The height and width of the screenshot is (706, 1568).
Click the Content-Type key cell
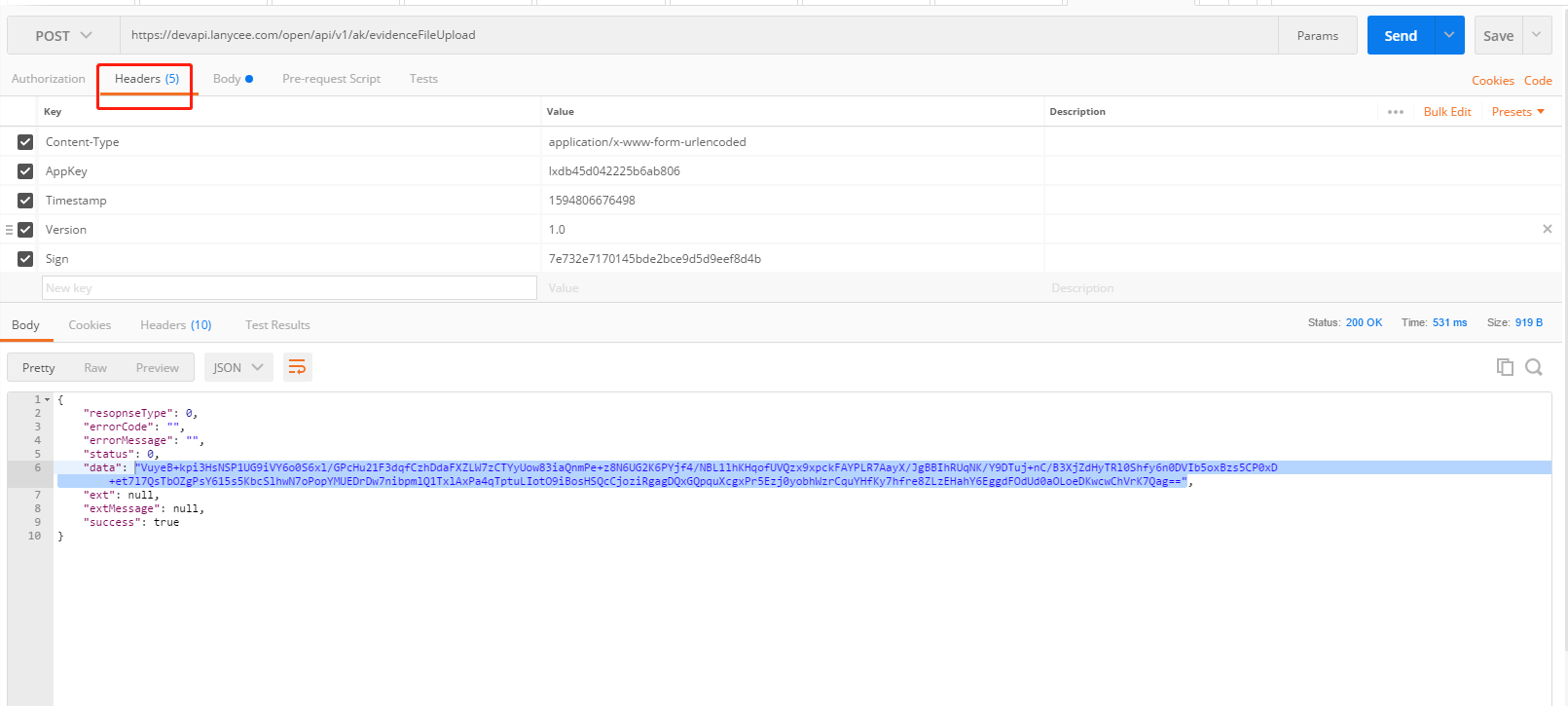(x=289, y=142)
